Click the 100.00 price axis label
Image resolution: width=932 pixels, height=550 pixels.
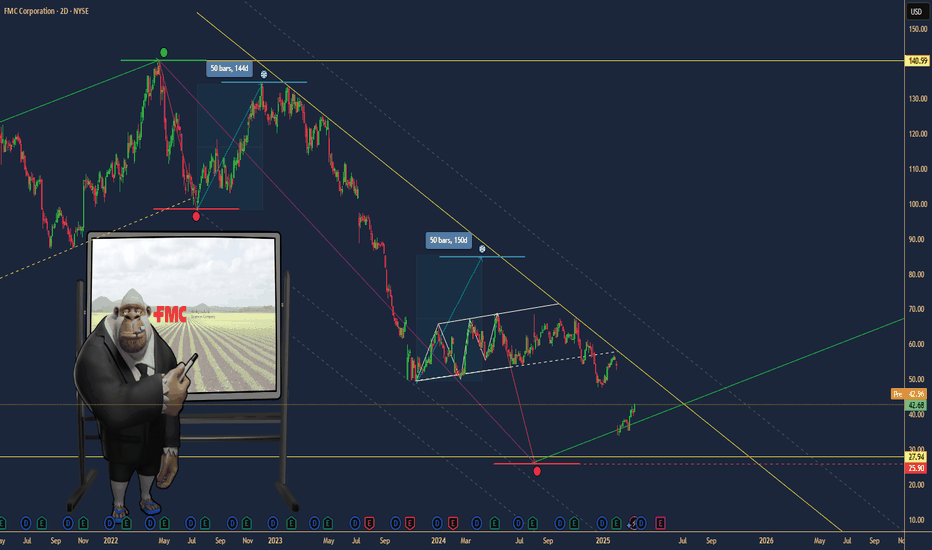[x=918, y=204]
